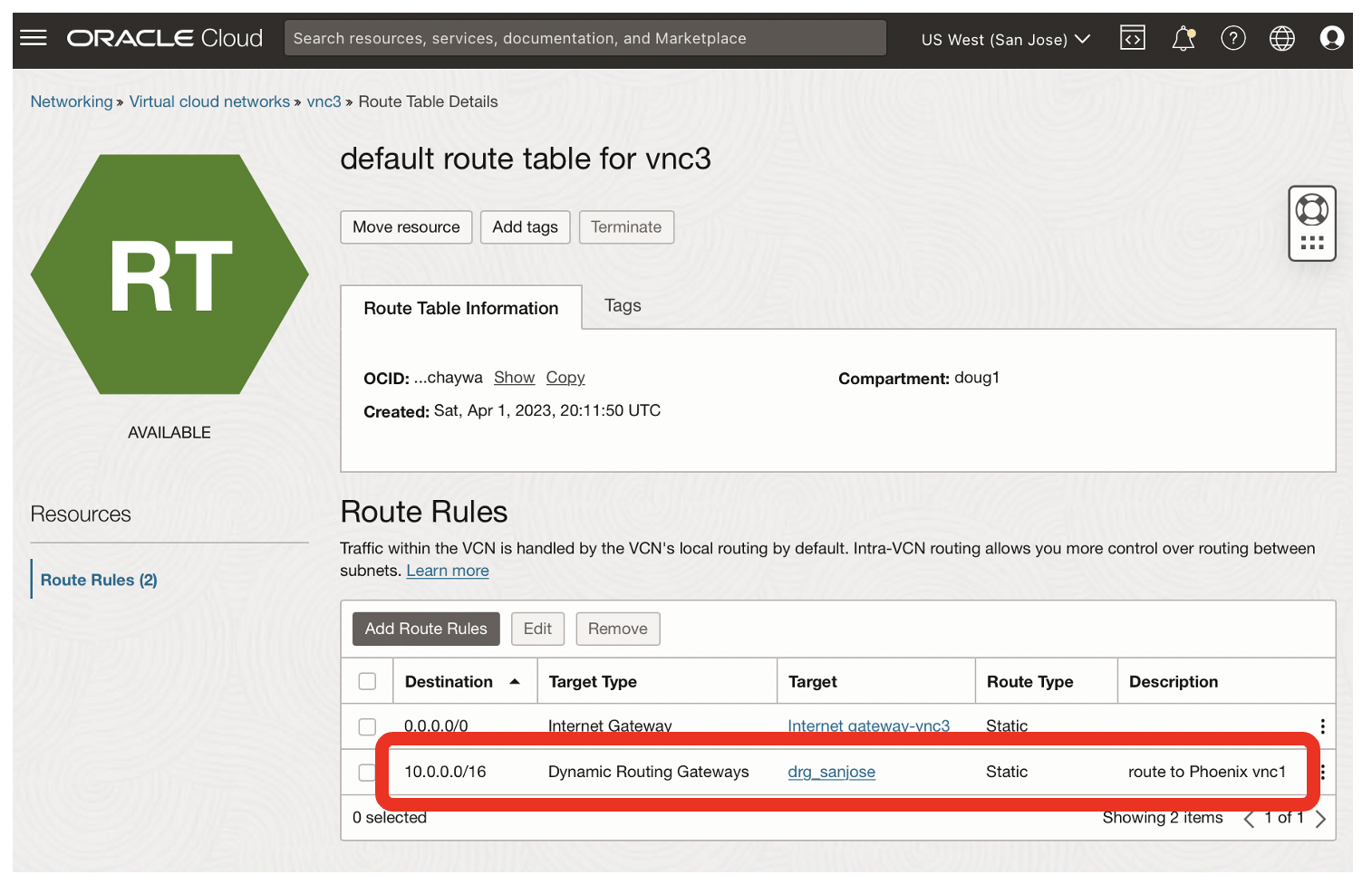Open the Cloud Shell code icon
Image resolution: width=1372 pixels, height=884 pixels.
pyautogui.click(x=1132, y=37)
